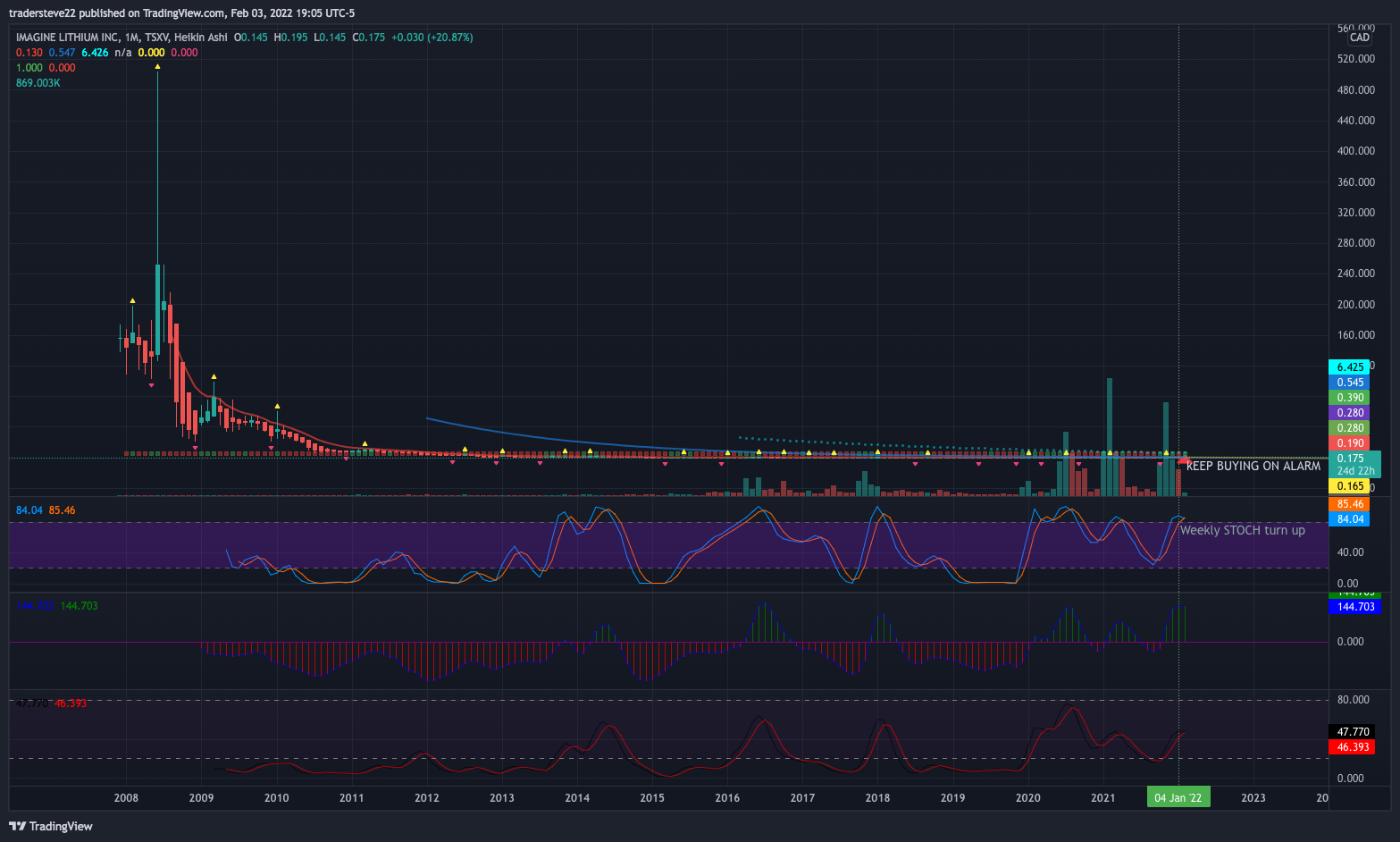Screen dimensions: 1400x842
Task: Select the 6.425 cyan price label
Action: coord(1349,366)
